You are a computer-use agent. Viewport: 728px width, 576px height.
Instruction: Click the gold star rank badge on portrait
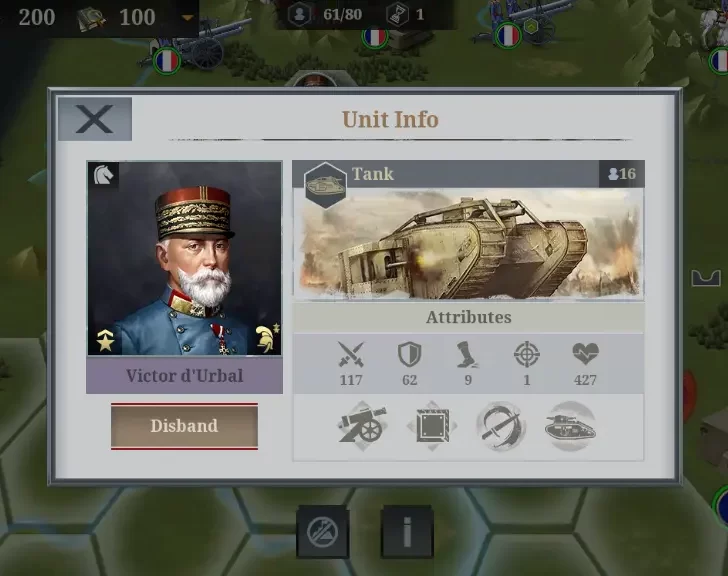105,341
